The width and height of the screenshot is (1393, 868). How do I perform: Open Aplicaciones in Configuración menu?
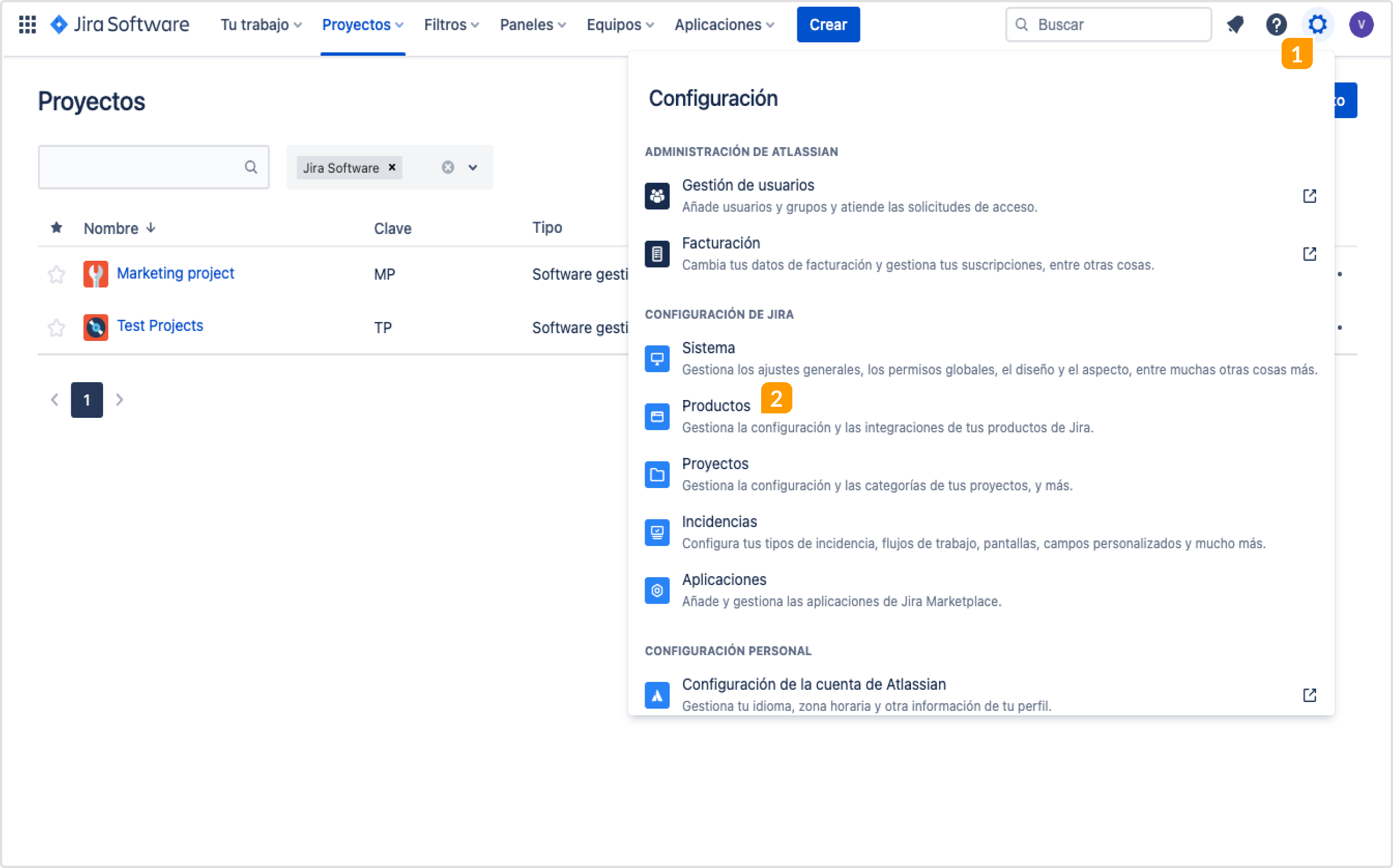tap(981, 590)
